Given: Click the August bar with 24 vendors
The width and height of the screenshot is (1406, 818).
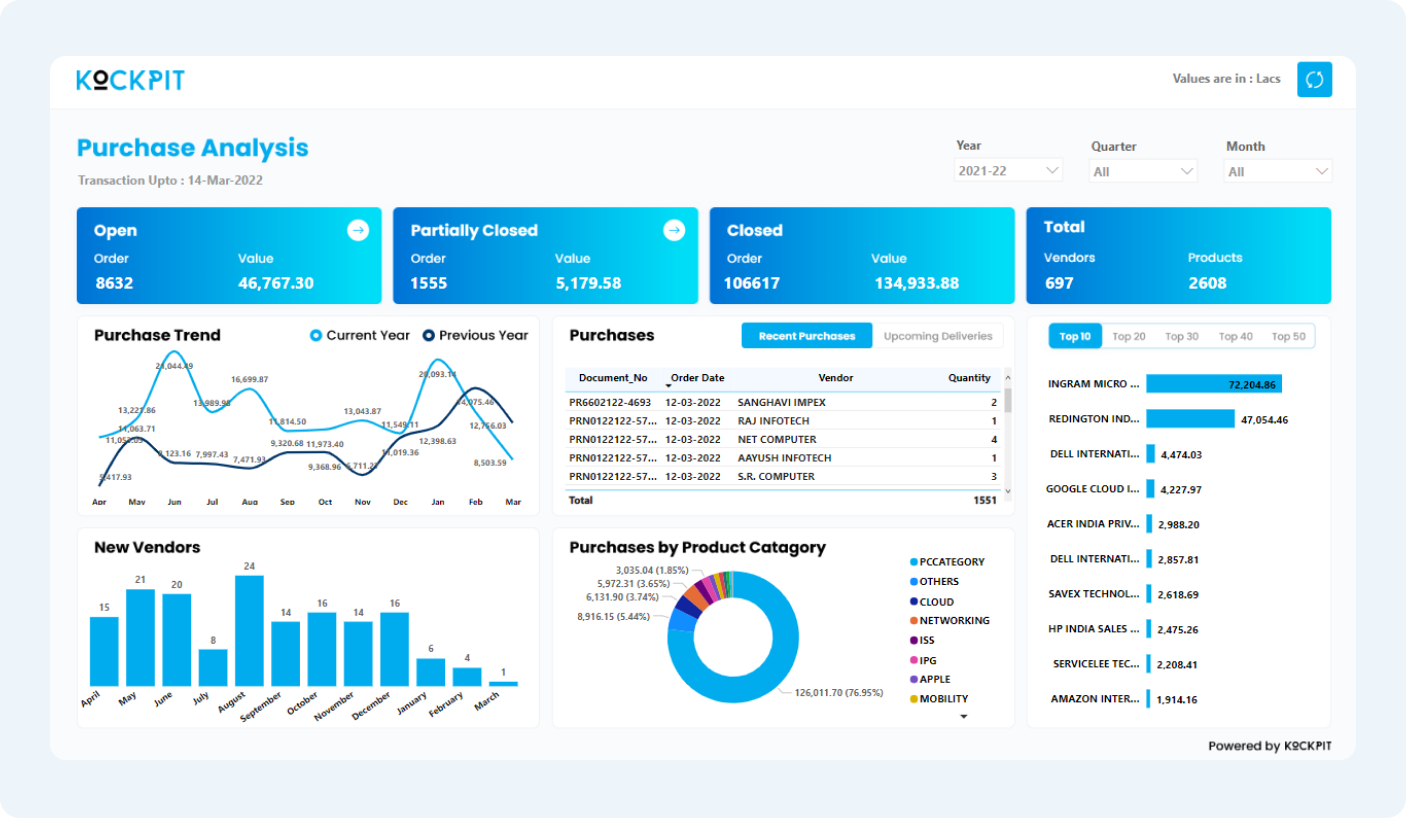Looking at the screenshot, I should point(249,631).
